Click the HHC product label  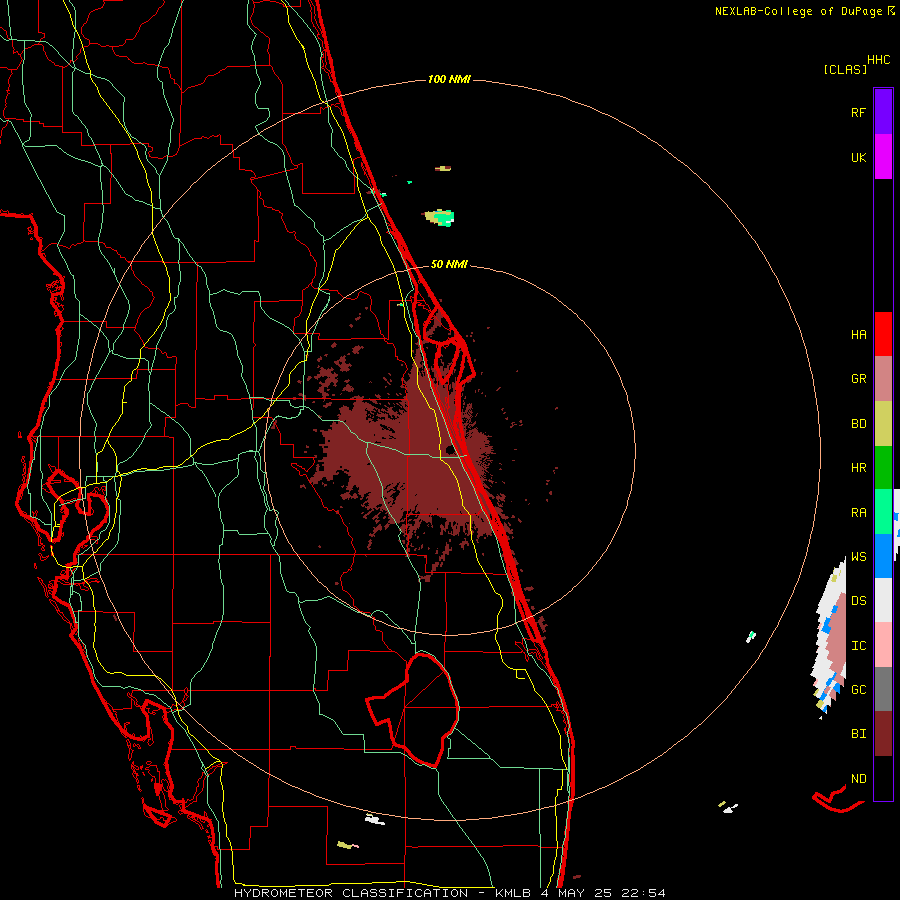pos(878,60)
